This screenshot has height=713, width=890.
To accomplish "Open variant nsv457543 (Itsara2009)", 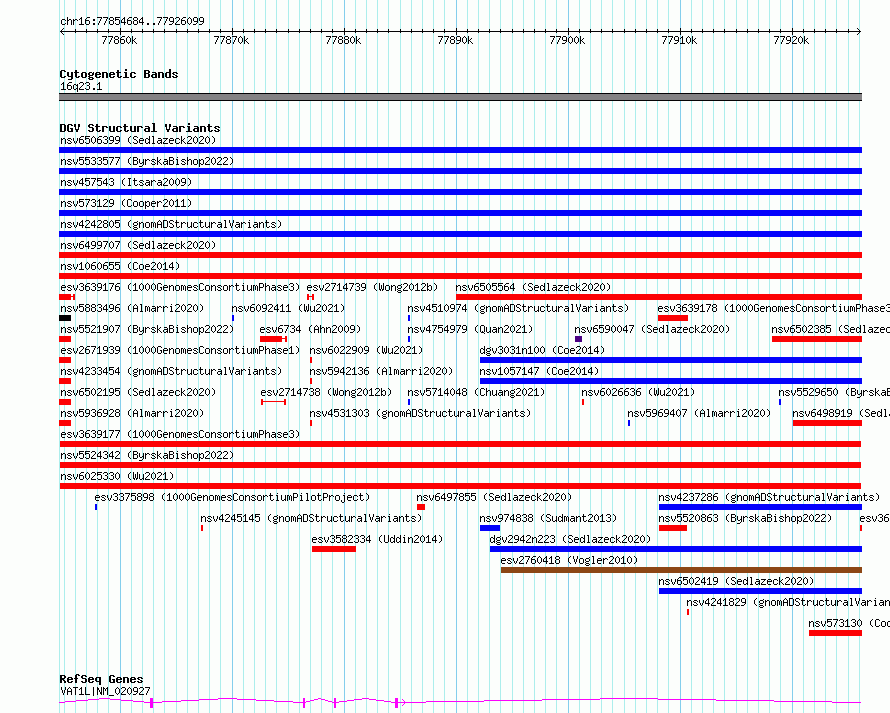I will [126, 182].
